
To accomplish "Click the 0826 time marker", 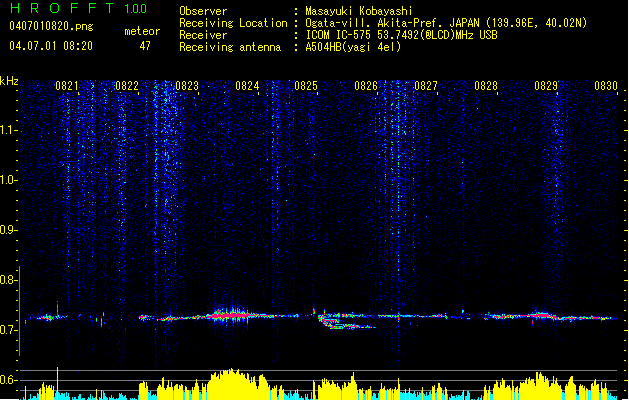I will pyautogui.click(x=366, y=86).
